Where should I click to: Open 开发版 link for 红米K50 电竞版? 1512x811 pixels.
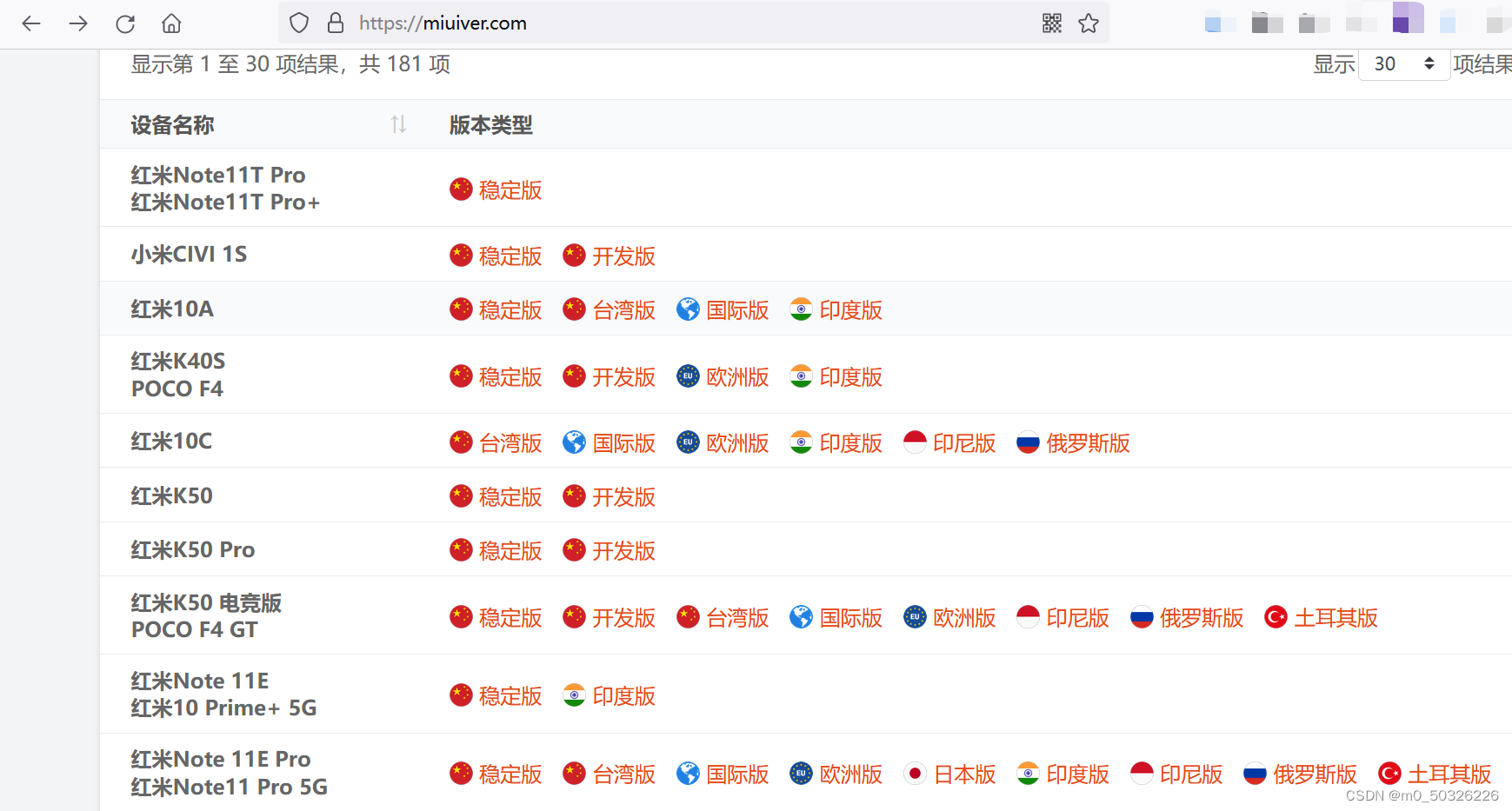pos(624,618)
